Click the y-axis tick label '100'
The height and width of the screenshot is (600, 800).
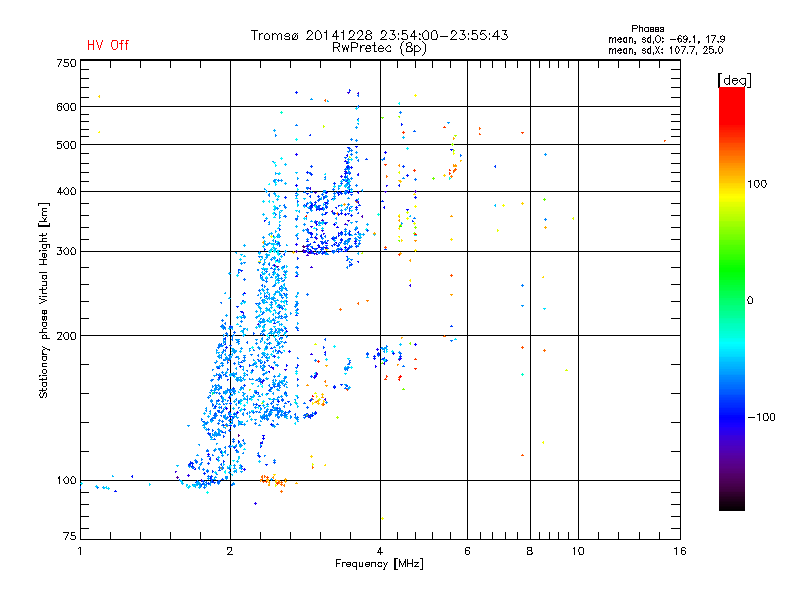click(x=66, y=481)
